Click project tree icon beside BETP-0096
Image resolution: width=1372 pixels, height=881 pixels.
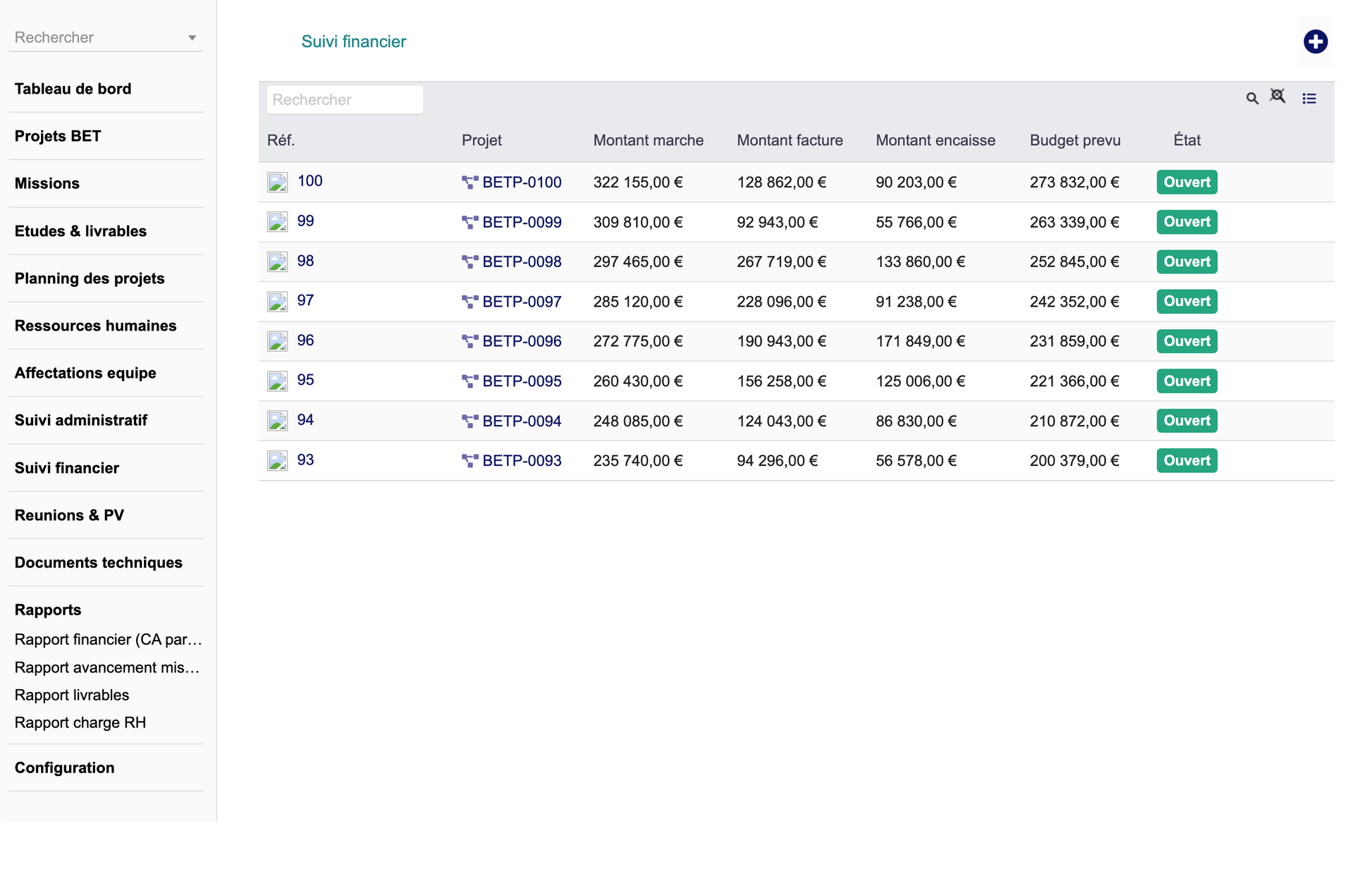pyautogui.click(x=470, y=342)
